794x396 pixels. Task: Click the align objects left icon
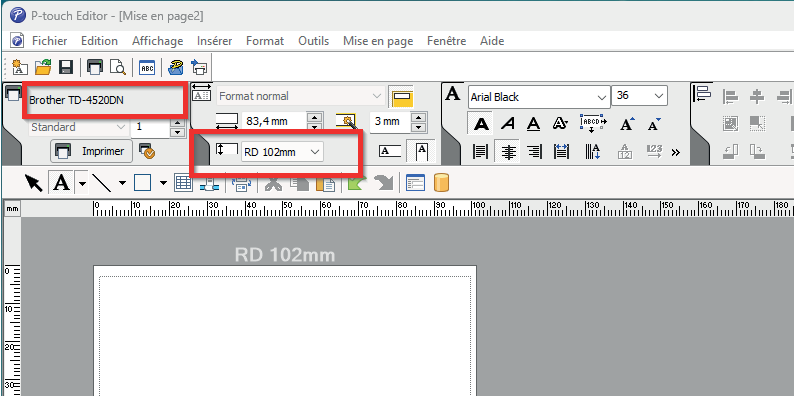pos(730,96)
